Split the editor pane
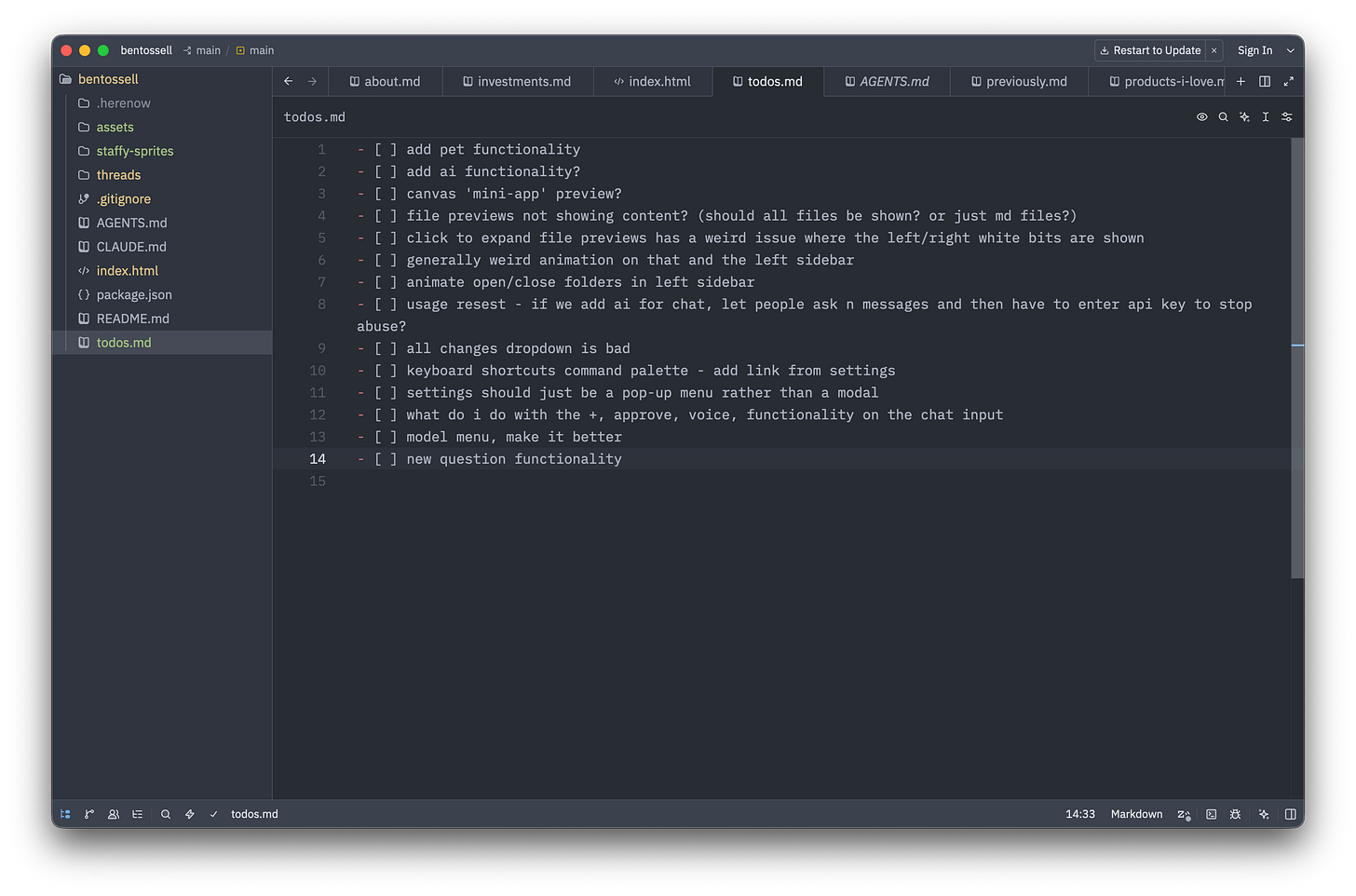 [1265, 82]
